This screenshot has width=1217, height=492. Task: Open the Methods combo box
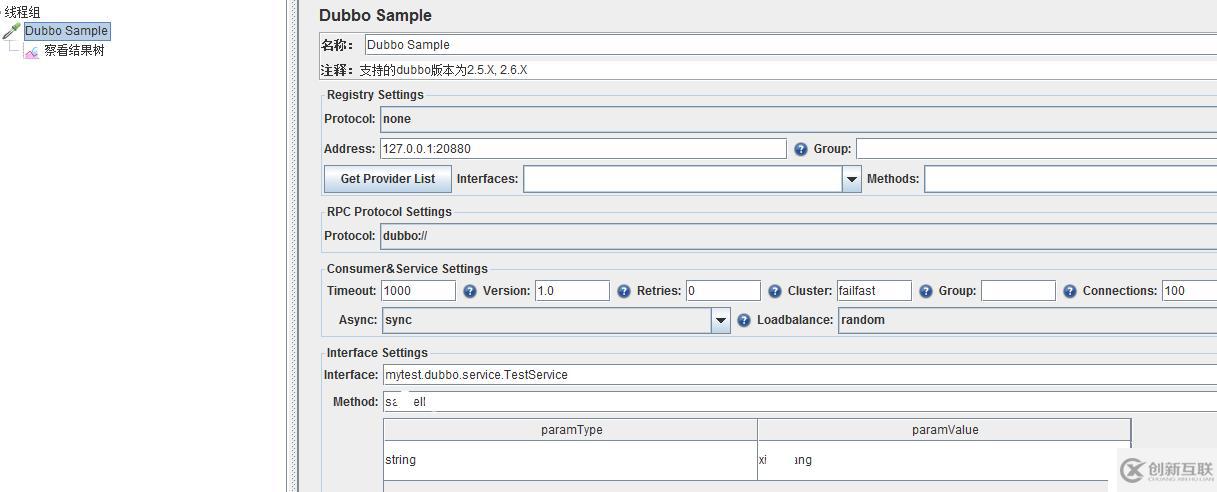1070,179
